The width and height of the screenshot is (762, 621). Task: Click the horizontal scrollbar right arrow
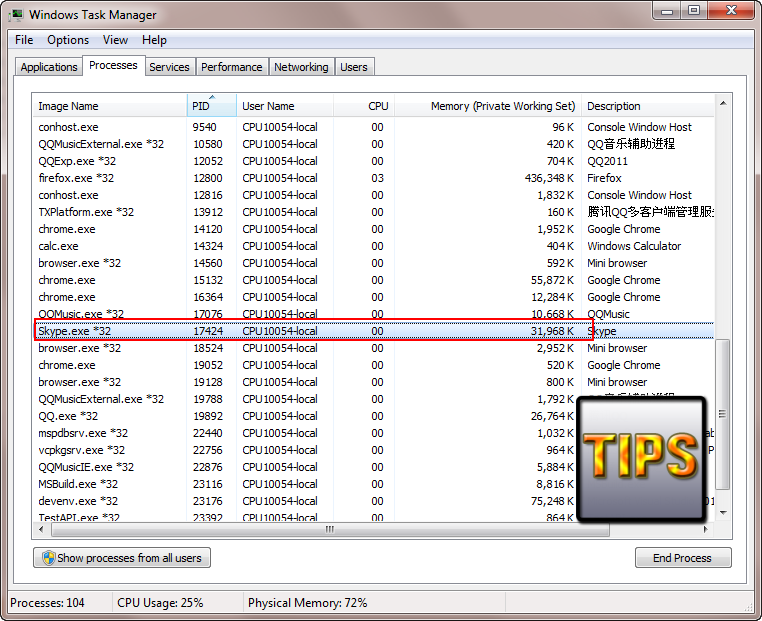706,529
